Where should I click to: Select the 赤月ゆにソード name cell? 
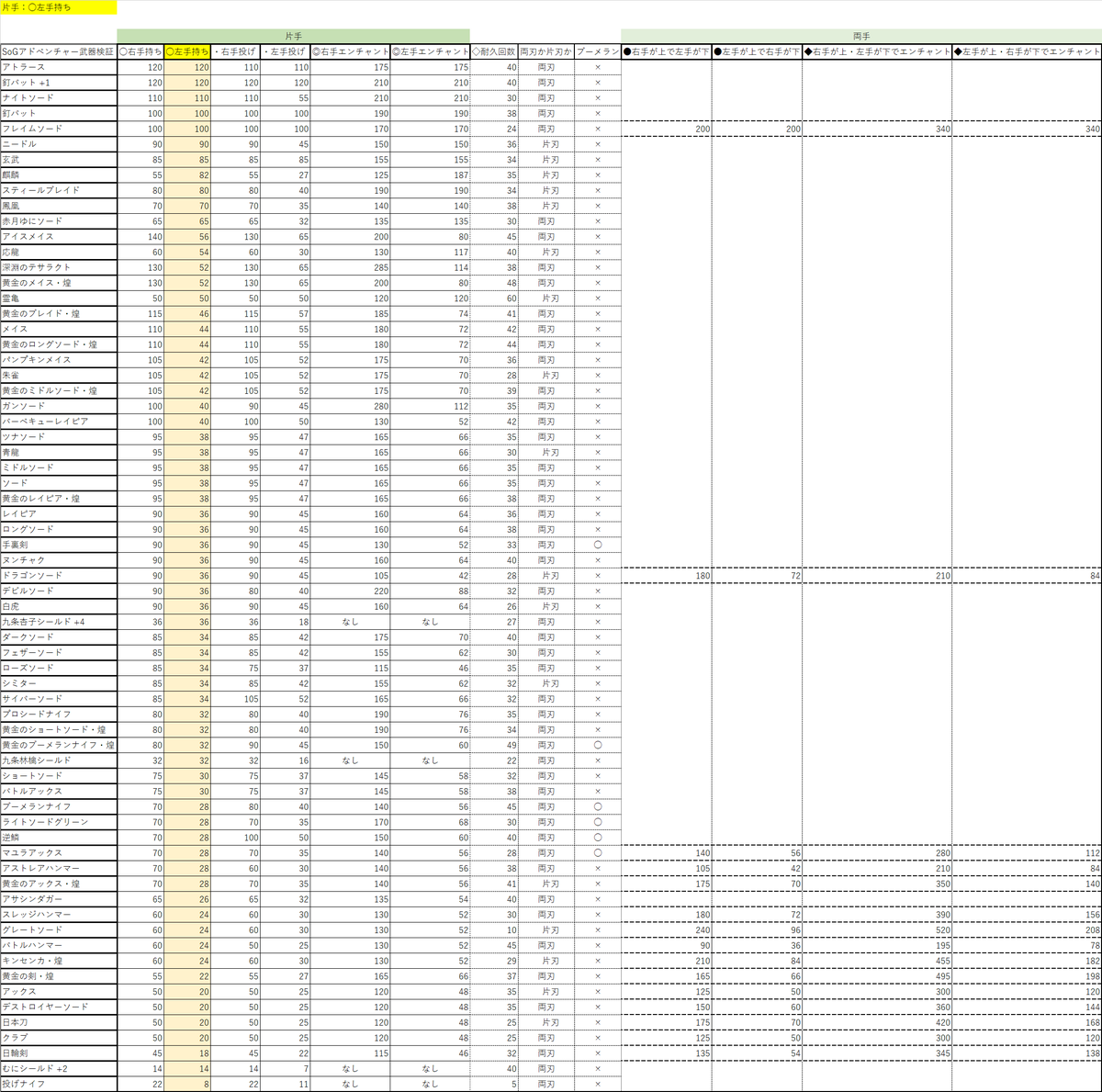click(x=59, y=221)
